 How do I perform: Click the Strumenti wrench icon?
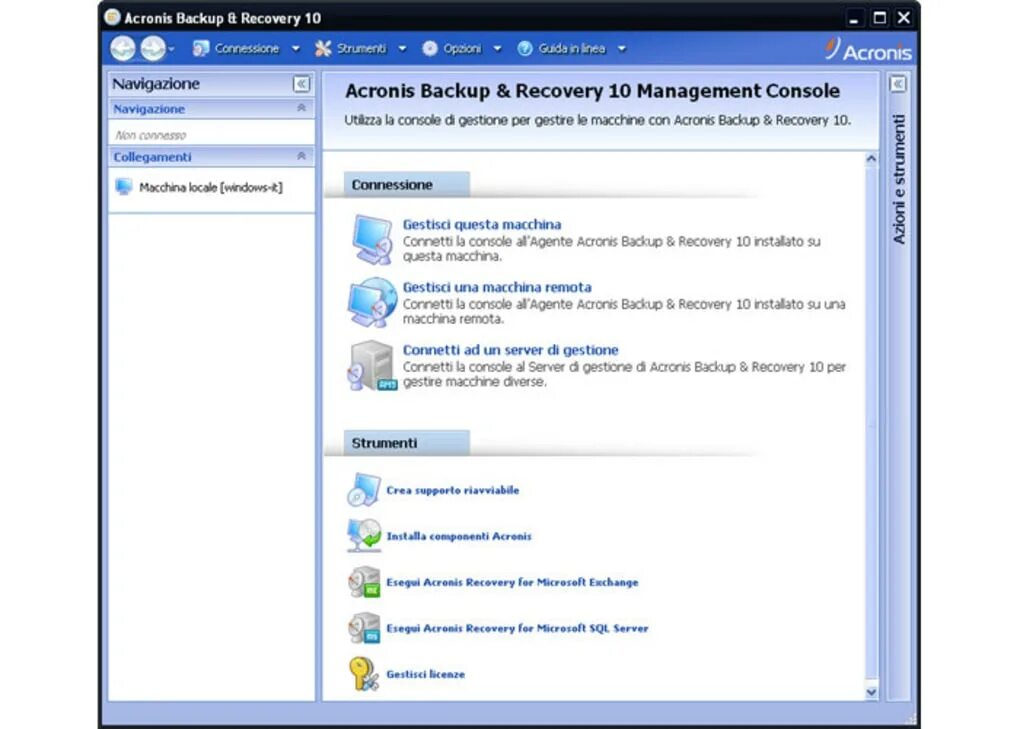click(323, 49)
